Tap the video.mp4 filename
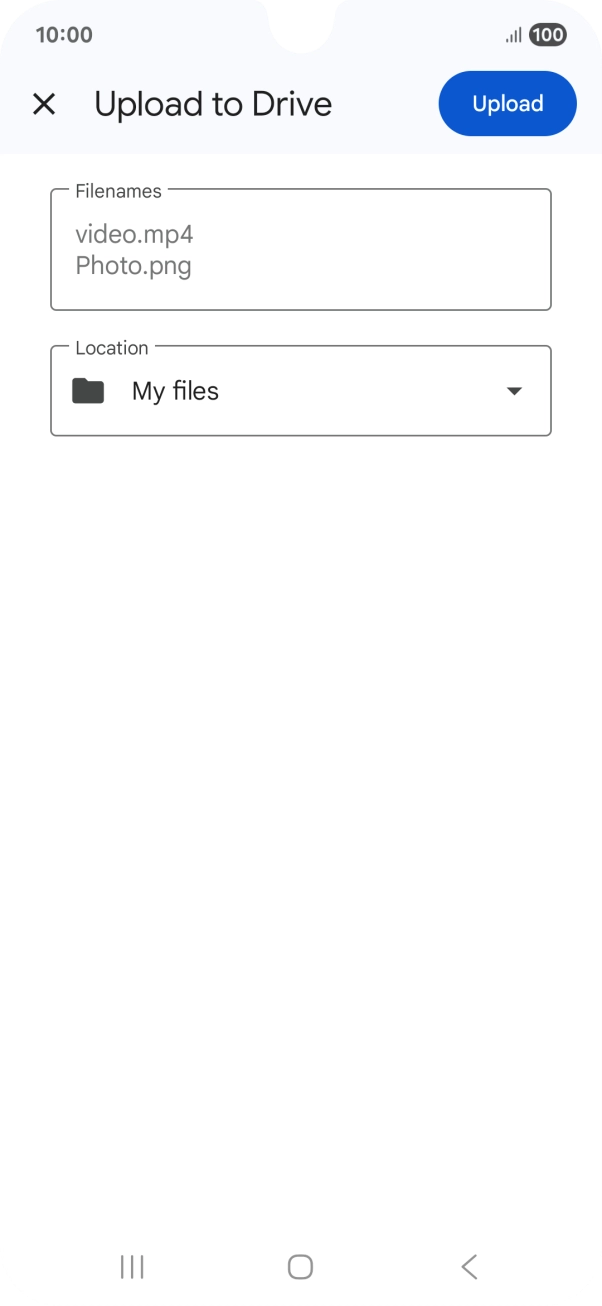602x1306 pixels. pos(134,235)
